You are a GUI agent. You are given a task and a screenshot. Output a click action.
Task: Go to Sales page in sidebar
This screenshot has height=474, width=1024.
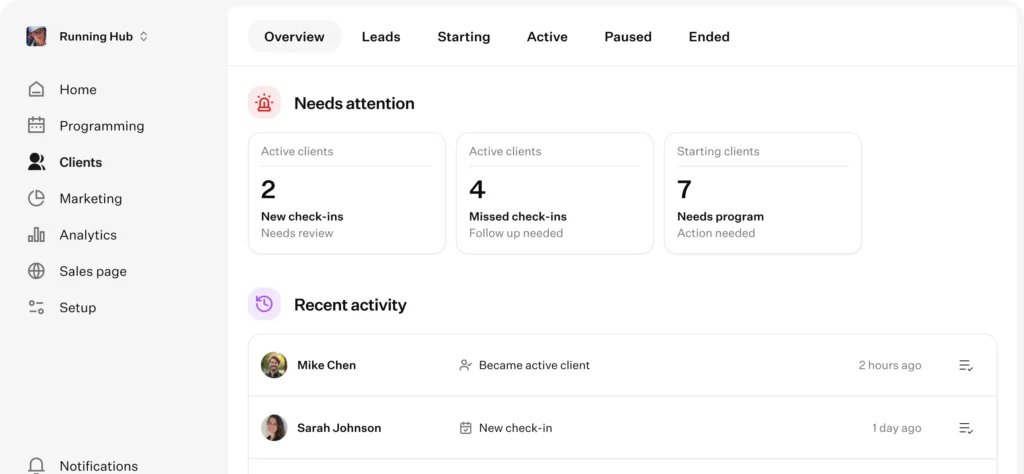(x=93, y=271)
